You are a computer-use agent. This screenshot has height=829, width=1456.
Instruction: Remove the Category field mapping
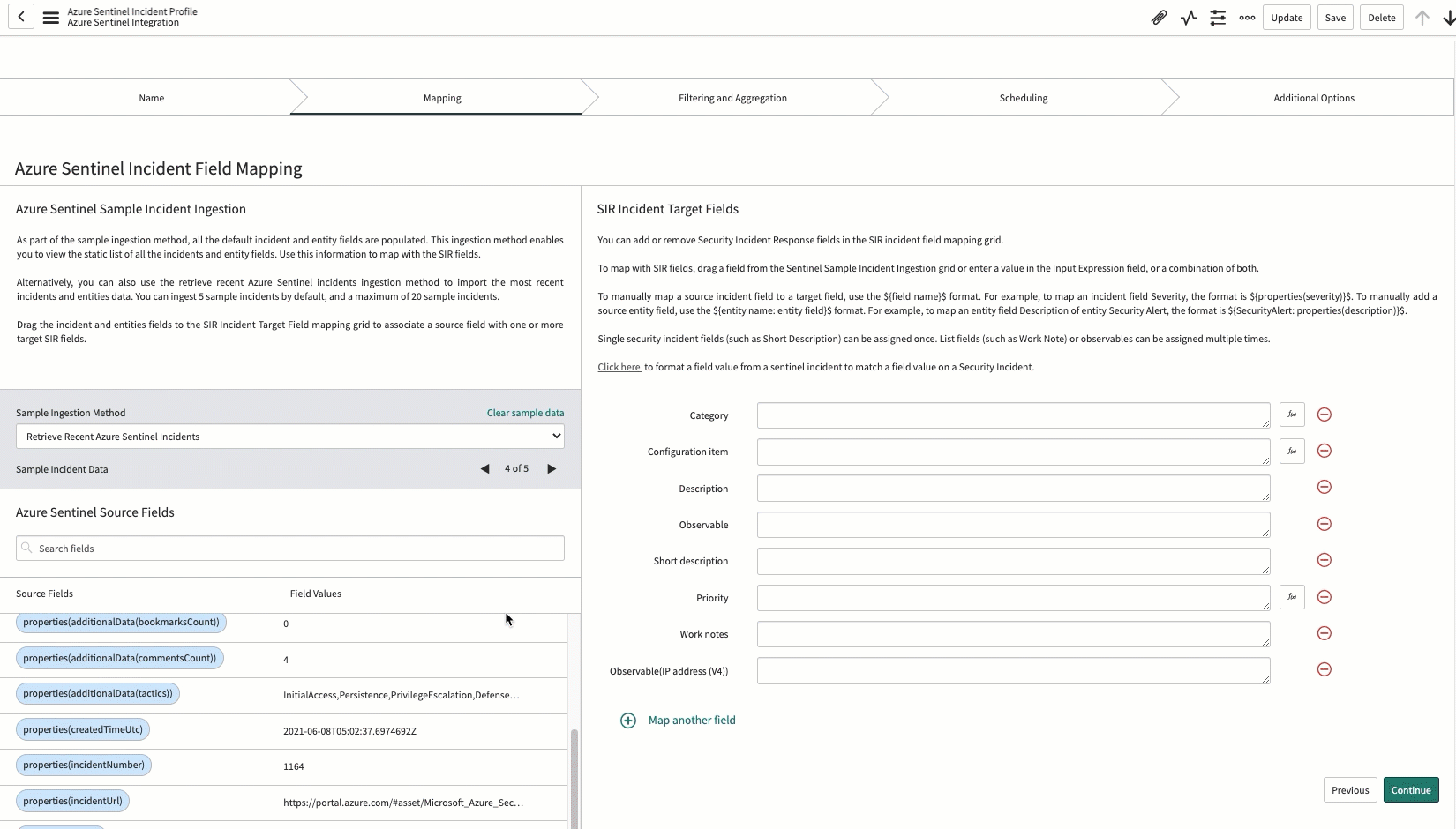1324,414
